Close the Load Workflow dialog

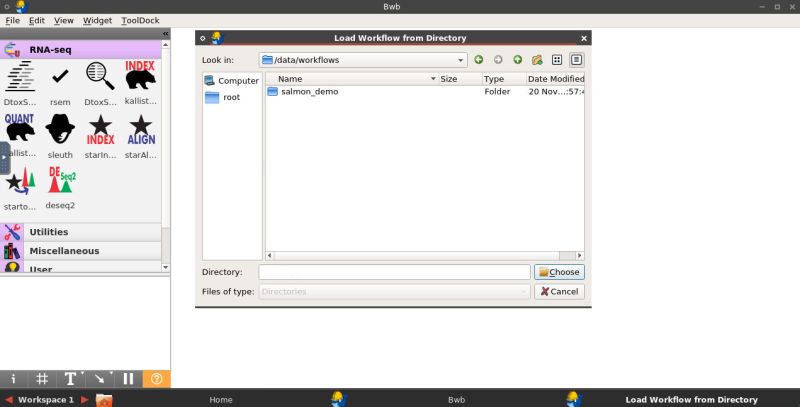[584, 38]
